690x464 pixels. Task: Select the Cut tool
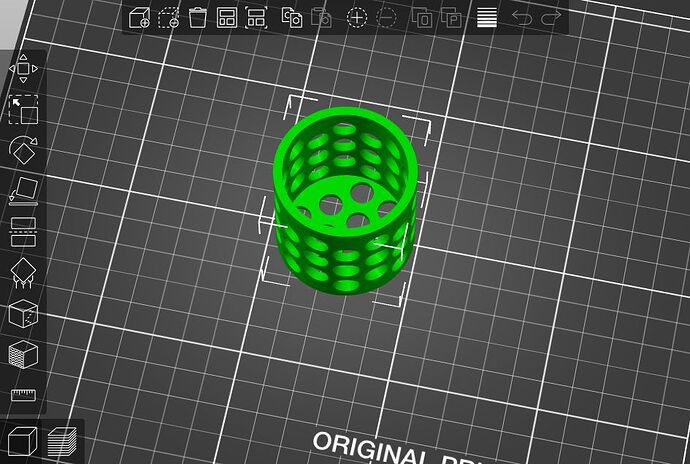(x=23, y=232)
